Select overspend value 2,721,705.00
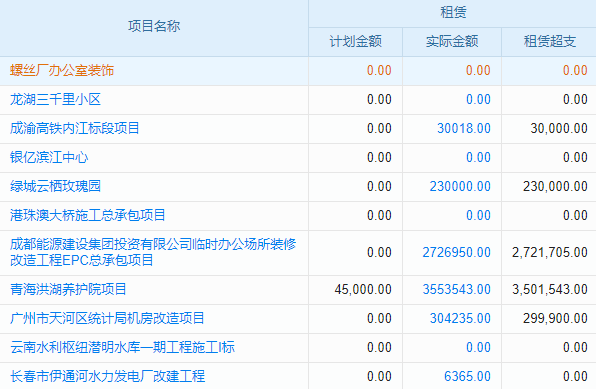This screenshot has height=389, width=596. (550, 252)
